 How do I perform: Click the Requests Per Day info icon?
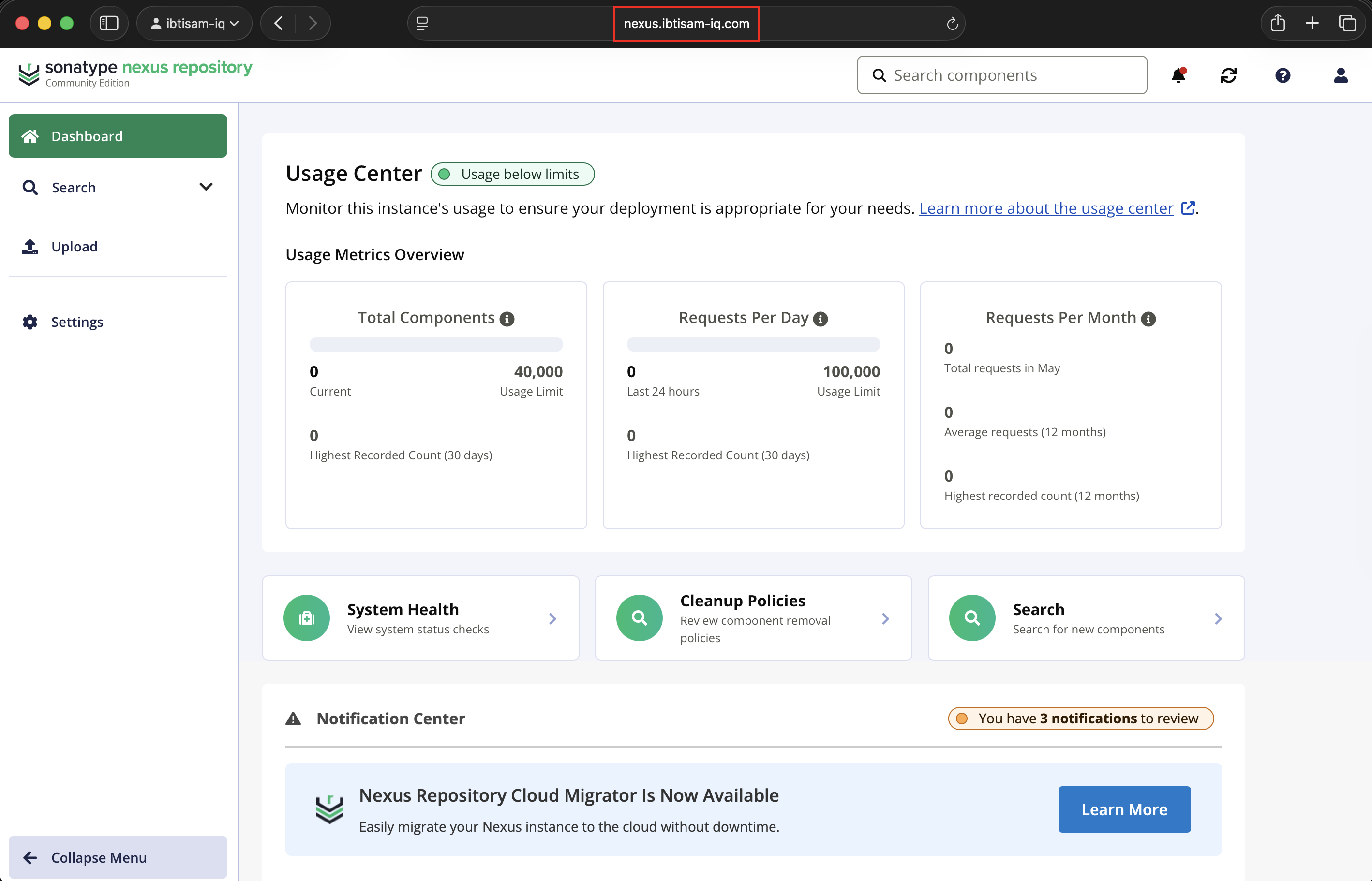pos(820,319)
